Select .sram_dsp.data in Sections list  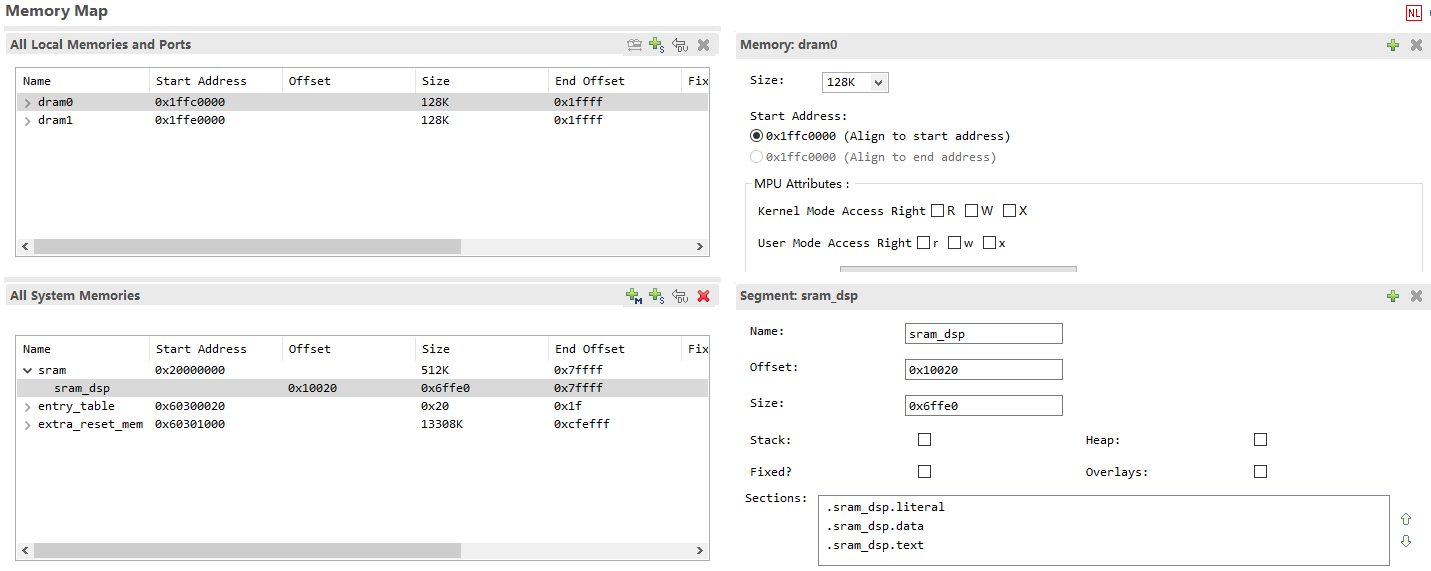[875, 526]
